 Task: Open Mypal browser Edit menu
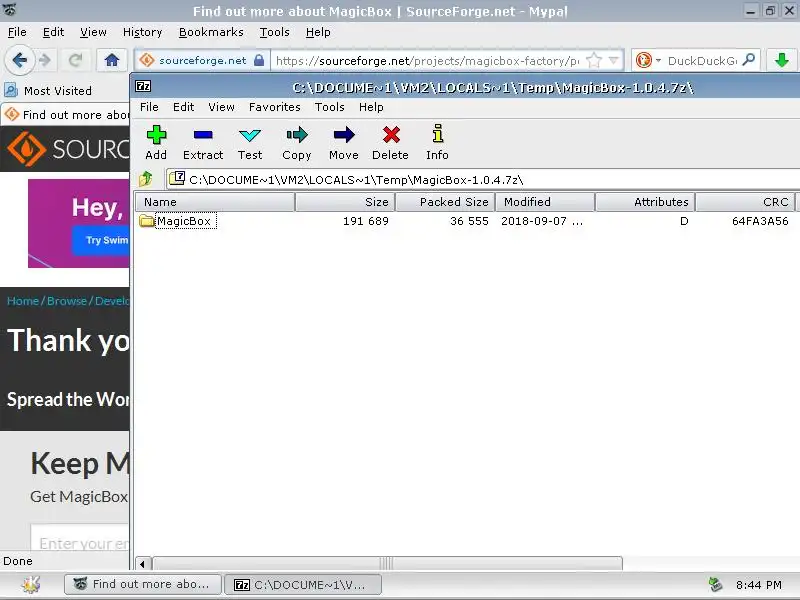coord(54,32)
